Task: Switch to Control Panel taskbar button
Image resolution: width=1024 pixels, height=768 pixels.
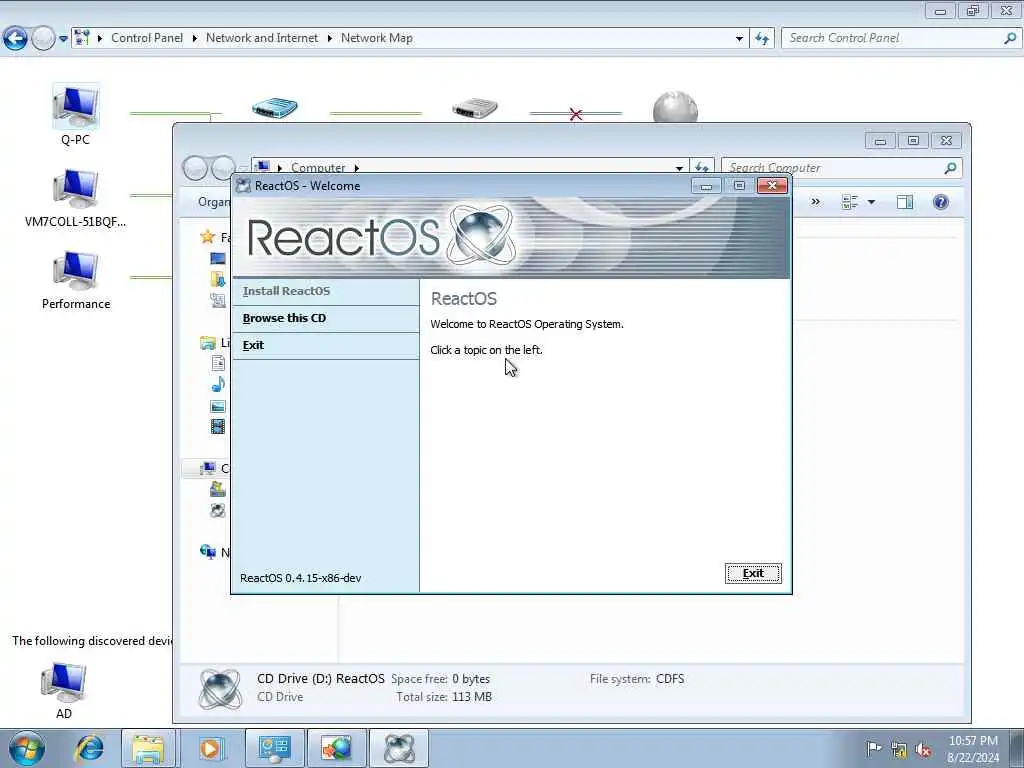Action: click(x=274, y=748)
